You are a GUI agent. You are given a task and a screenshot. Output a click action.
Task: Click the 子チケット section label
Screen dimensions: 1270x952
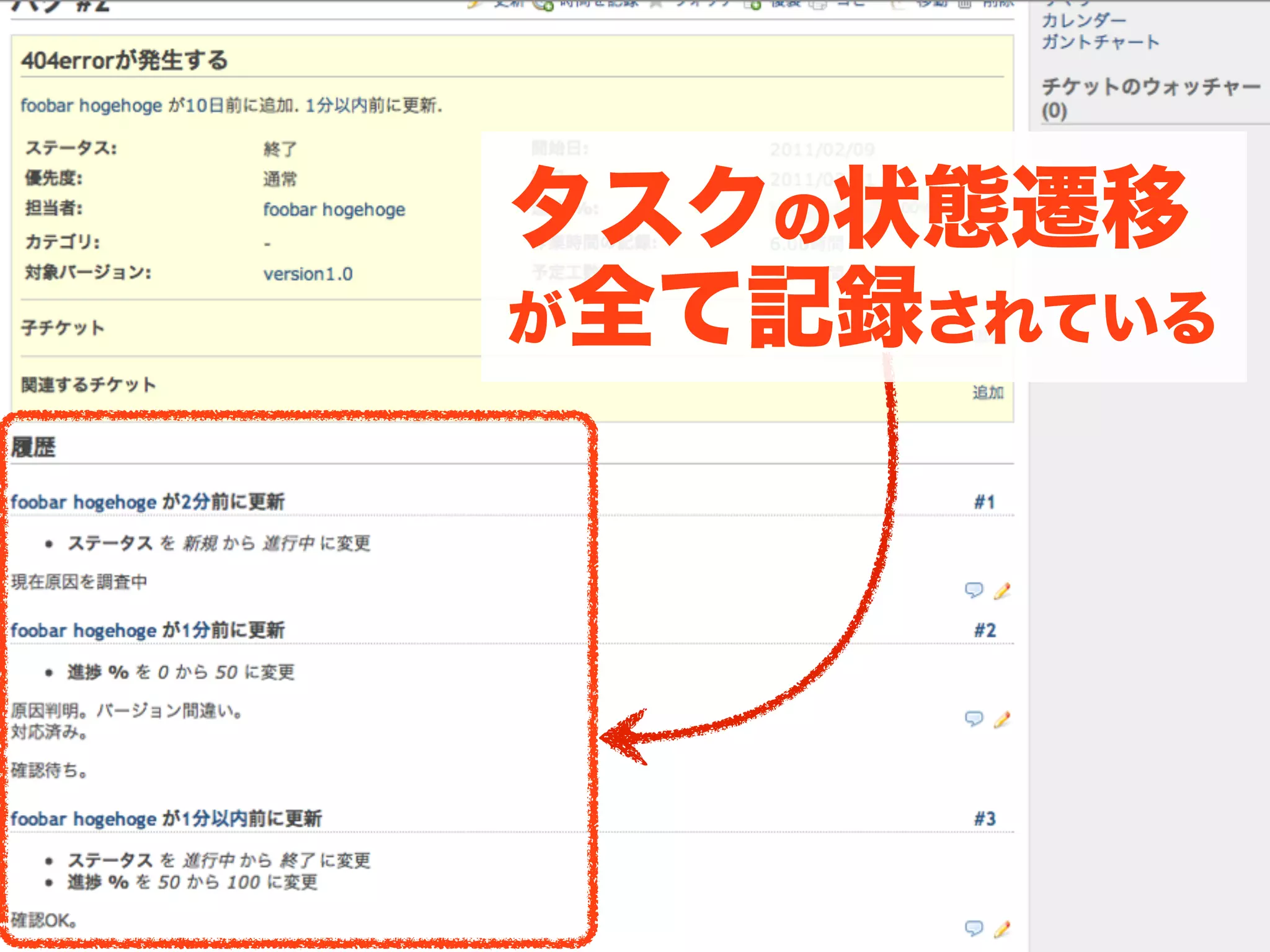point(63,327)
